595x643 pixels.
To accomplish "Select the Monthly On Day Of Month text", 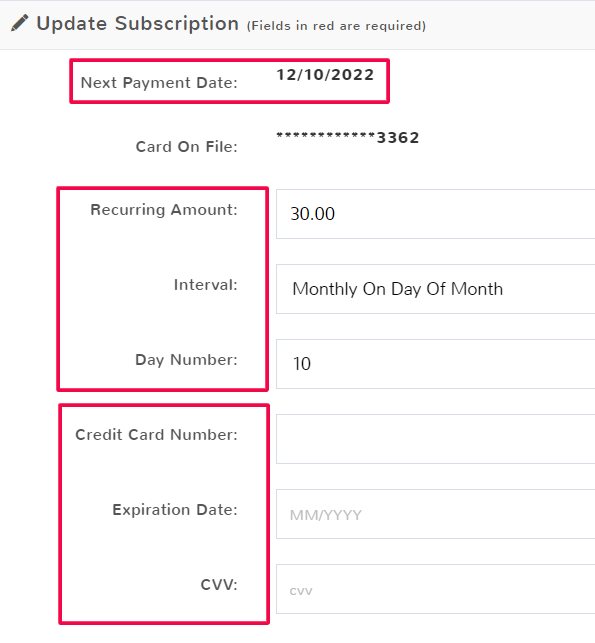I will coord(398,289).
